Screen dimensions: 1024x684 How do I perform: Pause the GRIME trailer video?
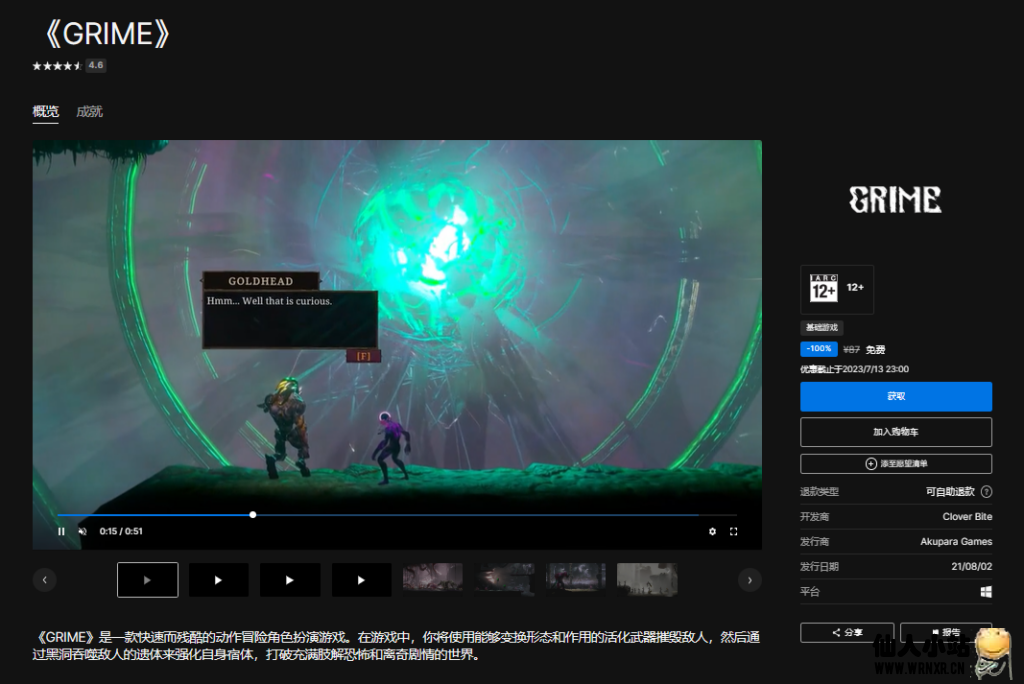tap(61, 531)
